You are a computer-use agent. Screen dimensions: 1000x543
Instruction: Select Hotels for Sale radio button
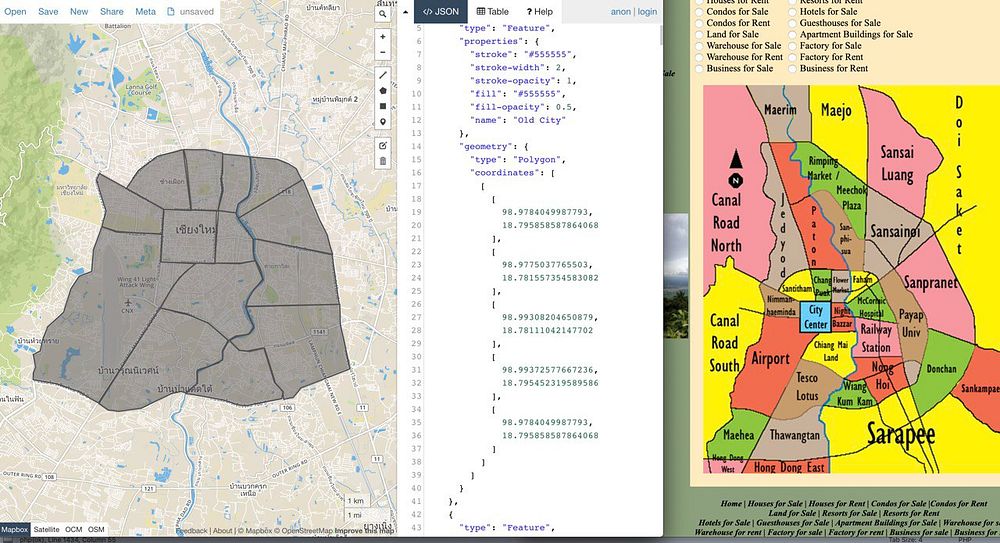[x=792, y=11]
